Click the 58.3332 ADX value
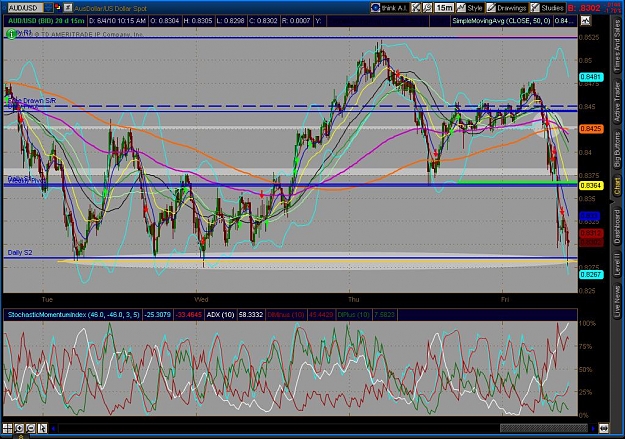625x439 pixels. pos(251,315)
